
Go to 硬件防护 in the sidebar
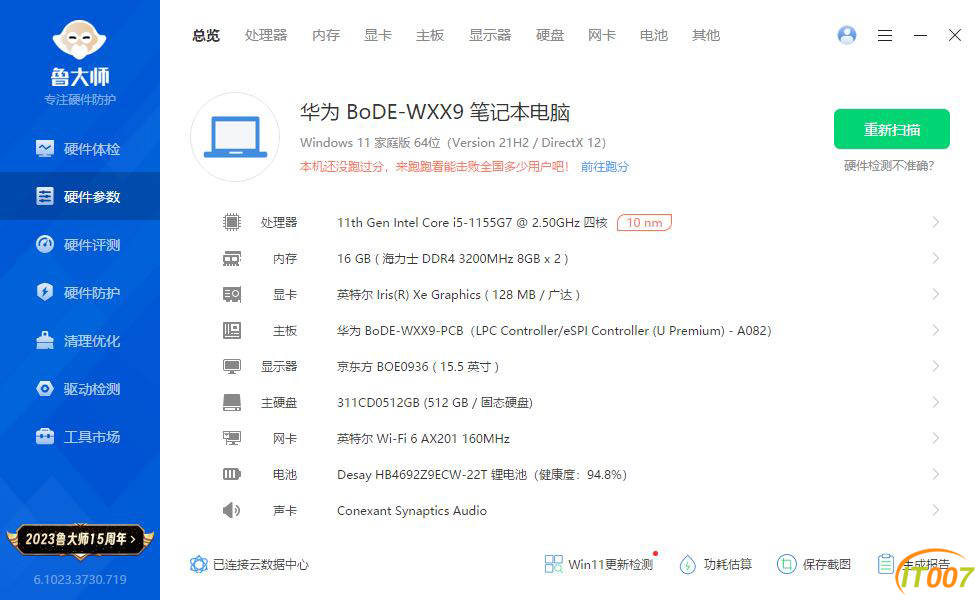click(80, 292)
